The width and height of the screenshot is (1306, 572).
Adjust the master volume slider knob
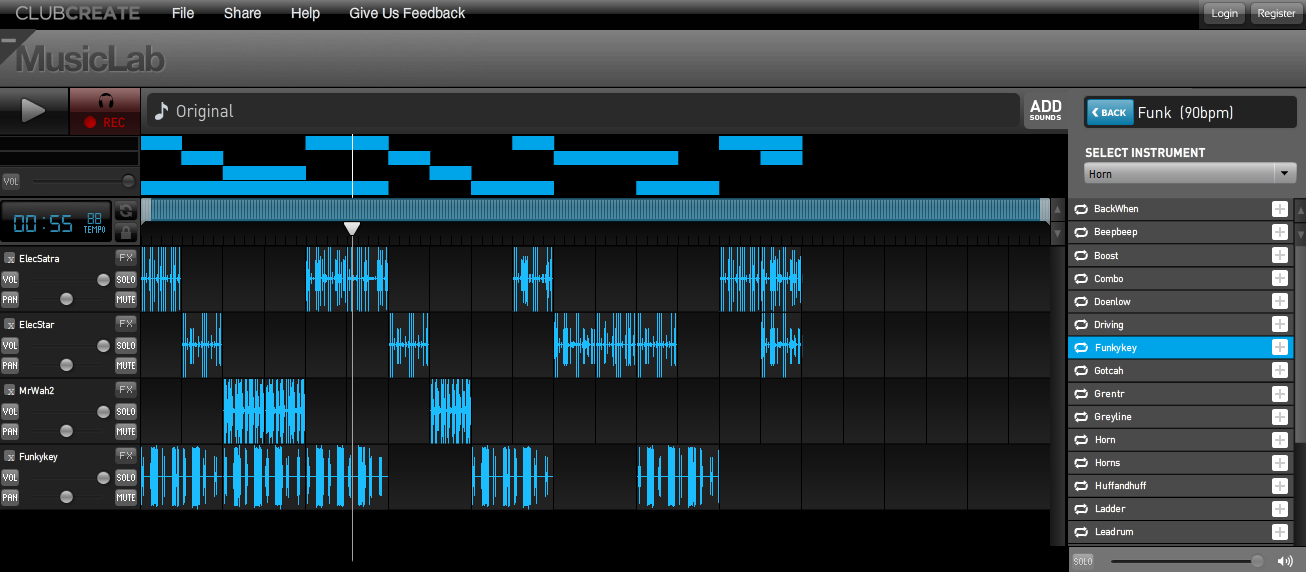(128, 181)
